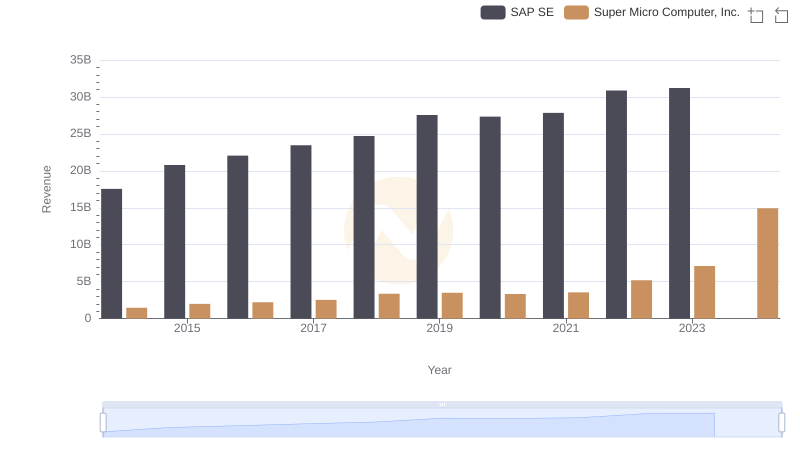Click the y-axis label 35B
The height and width of the screenshot is (461, 800).
tap(81, 60)
